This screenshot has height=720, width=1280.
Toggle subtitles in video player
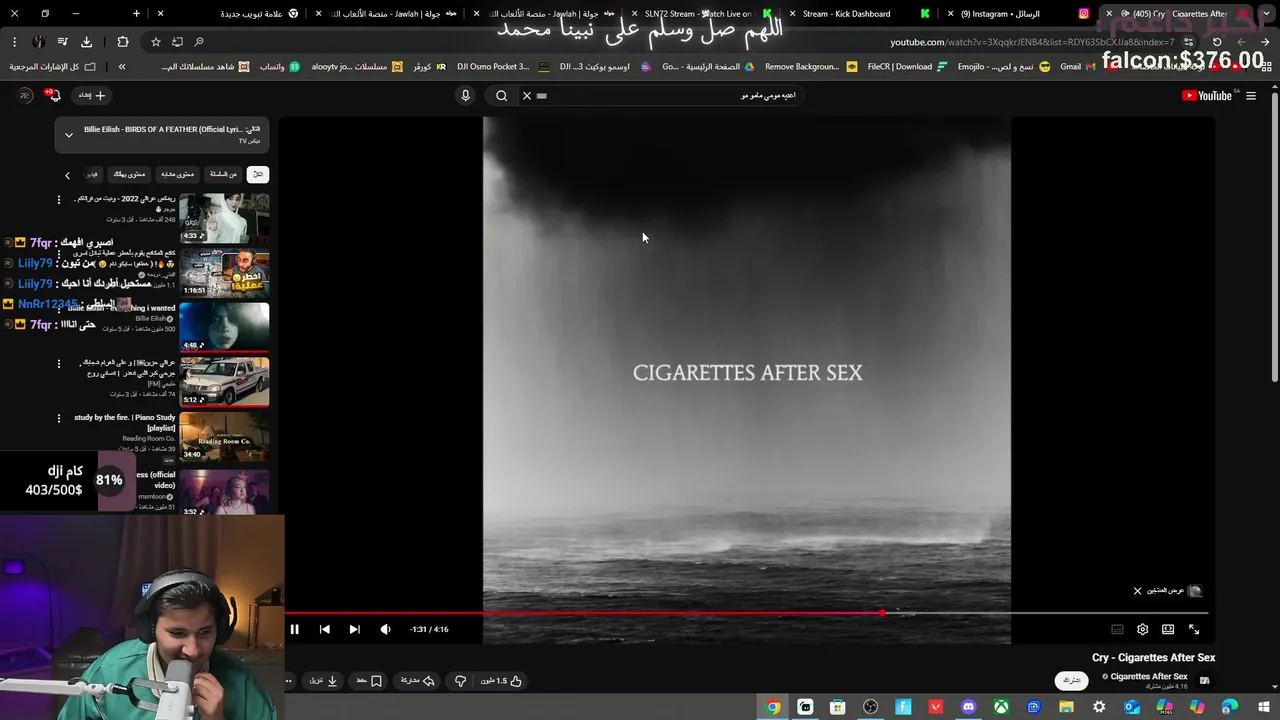(x=1117, y=629)
